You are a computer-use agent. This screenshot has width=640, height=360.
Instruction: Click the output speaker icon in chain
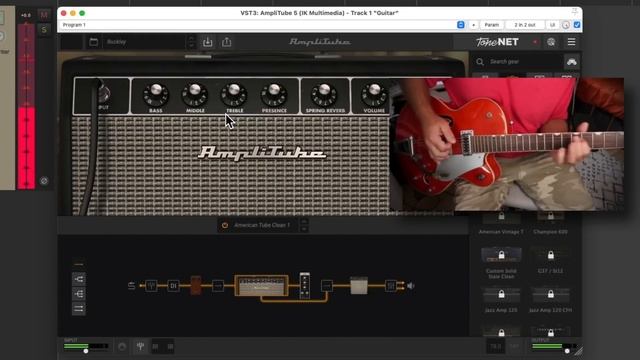click(411, 286)
